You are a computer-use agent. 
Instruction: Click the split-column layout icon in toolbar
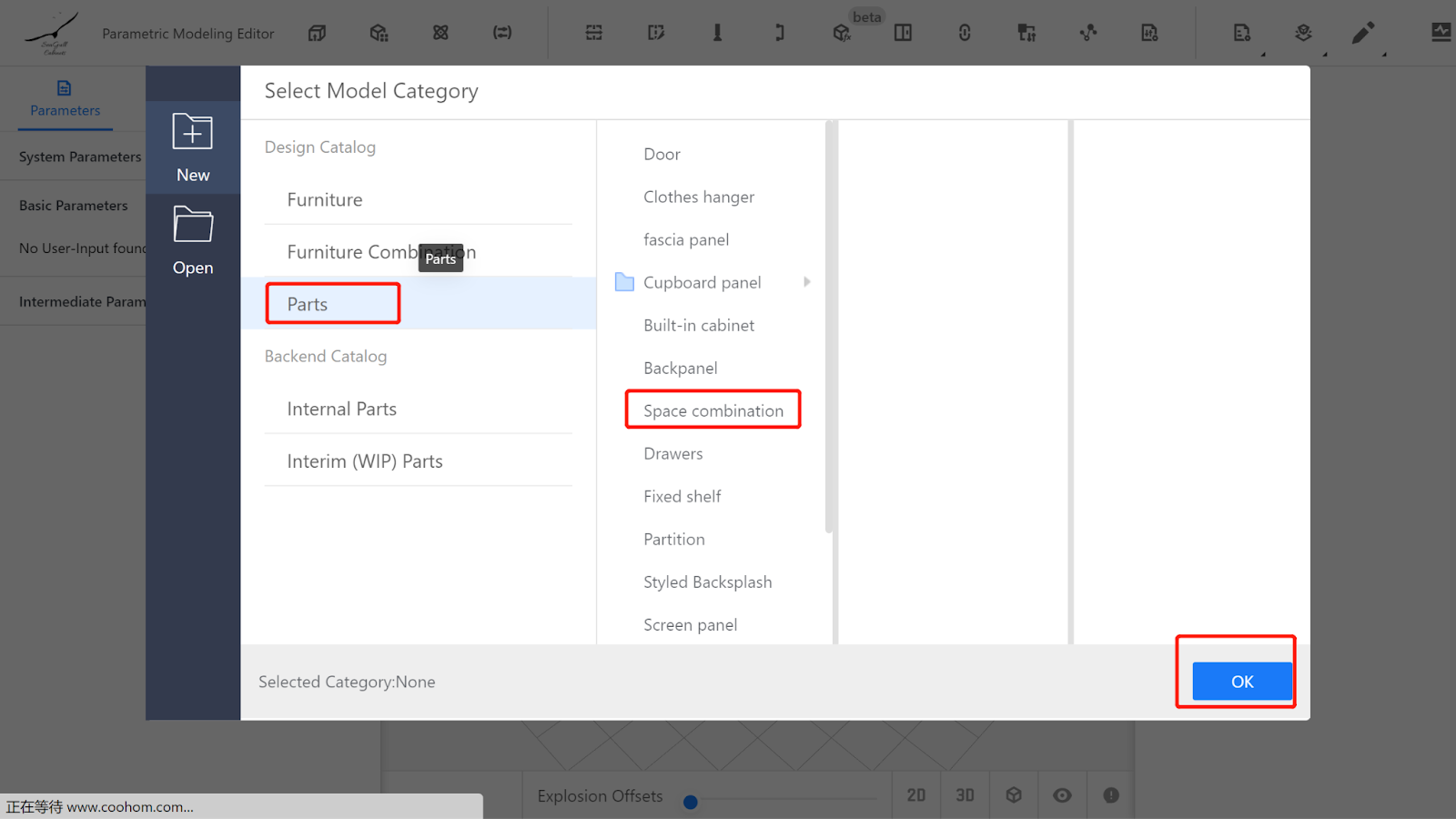(903, 34)
